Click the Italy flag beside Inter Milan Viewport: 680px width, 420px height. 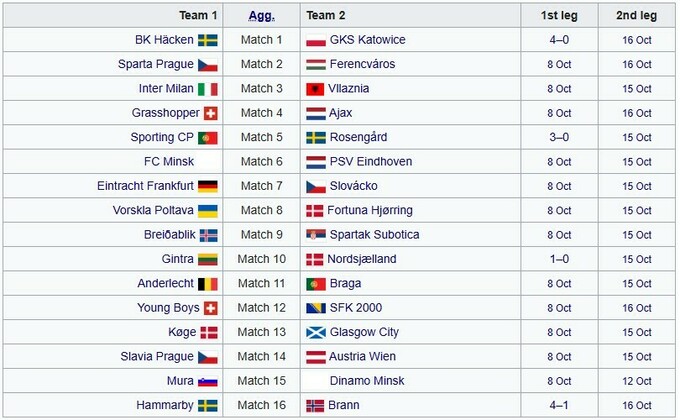tap(208, 89)
